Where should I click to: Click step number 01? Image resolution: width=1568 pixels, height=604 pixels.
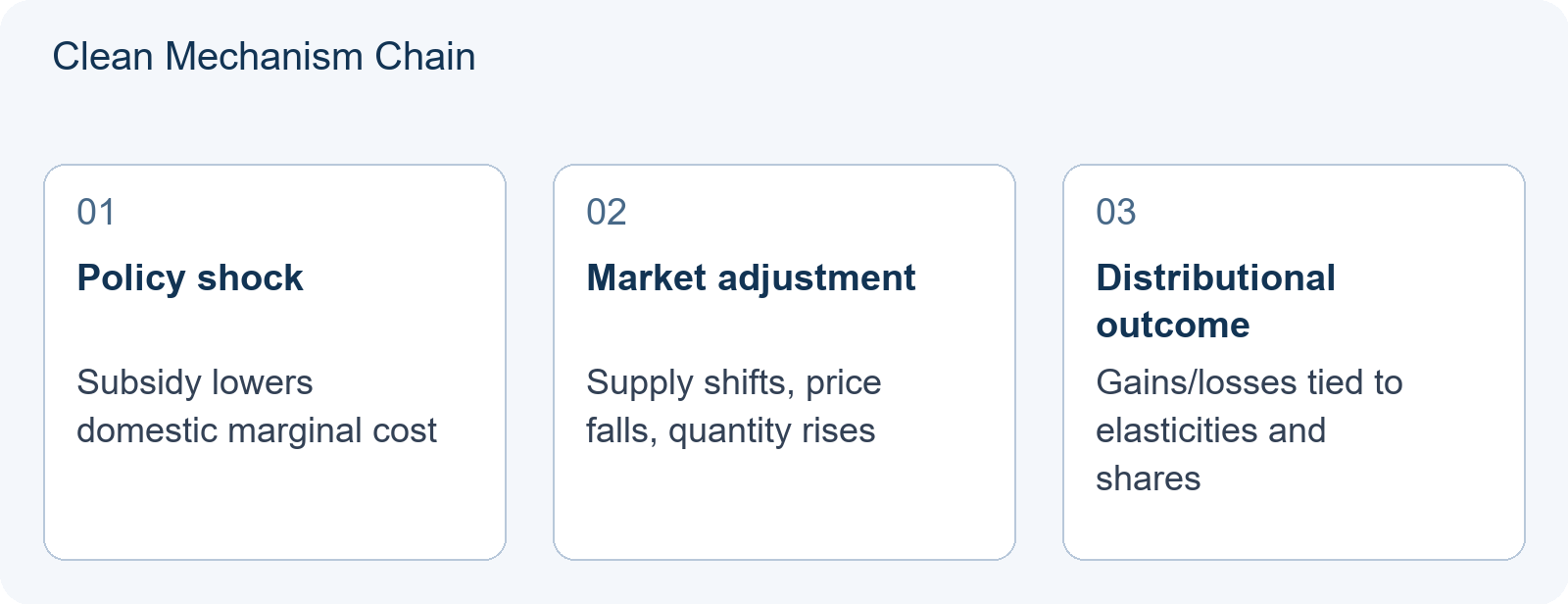click(96, 212)
